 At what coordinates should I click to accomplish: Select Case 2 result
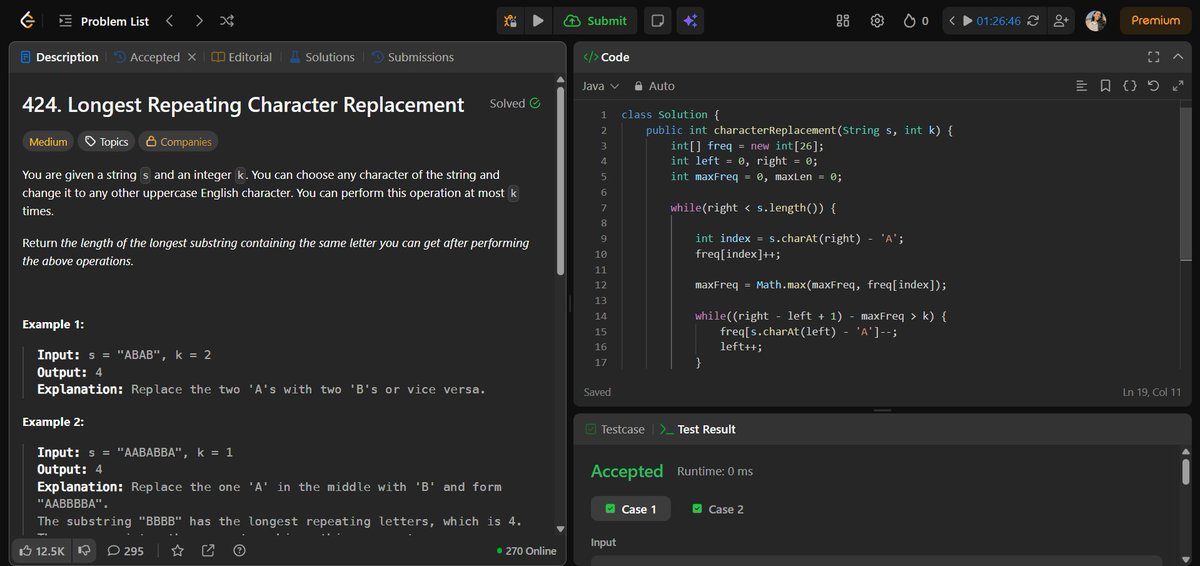point(718,509)
